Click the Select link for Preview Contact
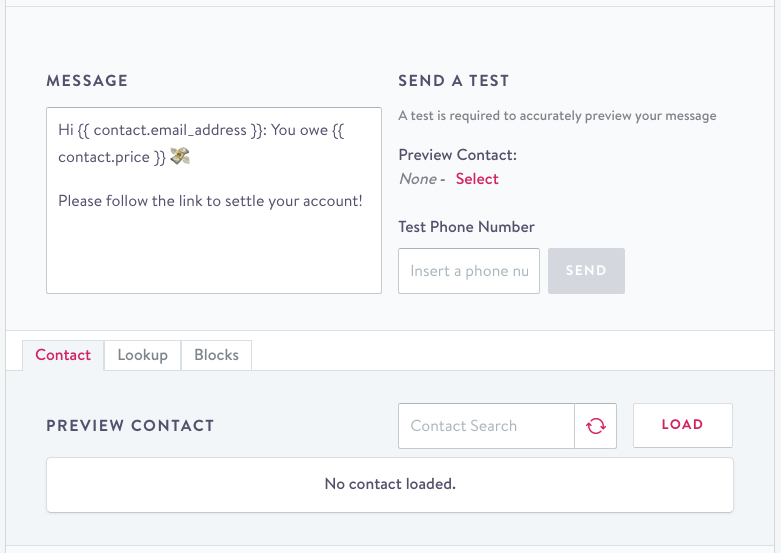Screen dimensions: 781x553 click(477, 179)
